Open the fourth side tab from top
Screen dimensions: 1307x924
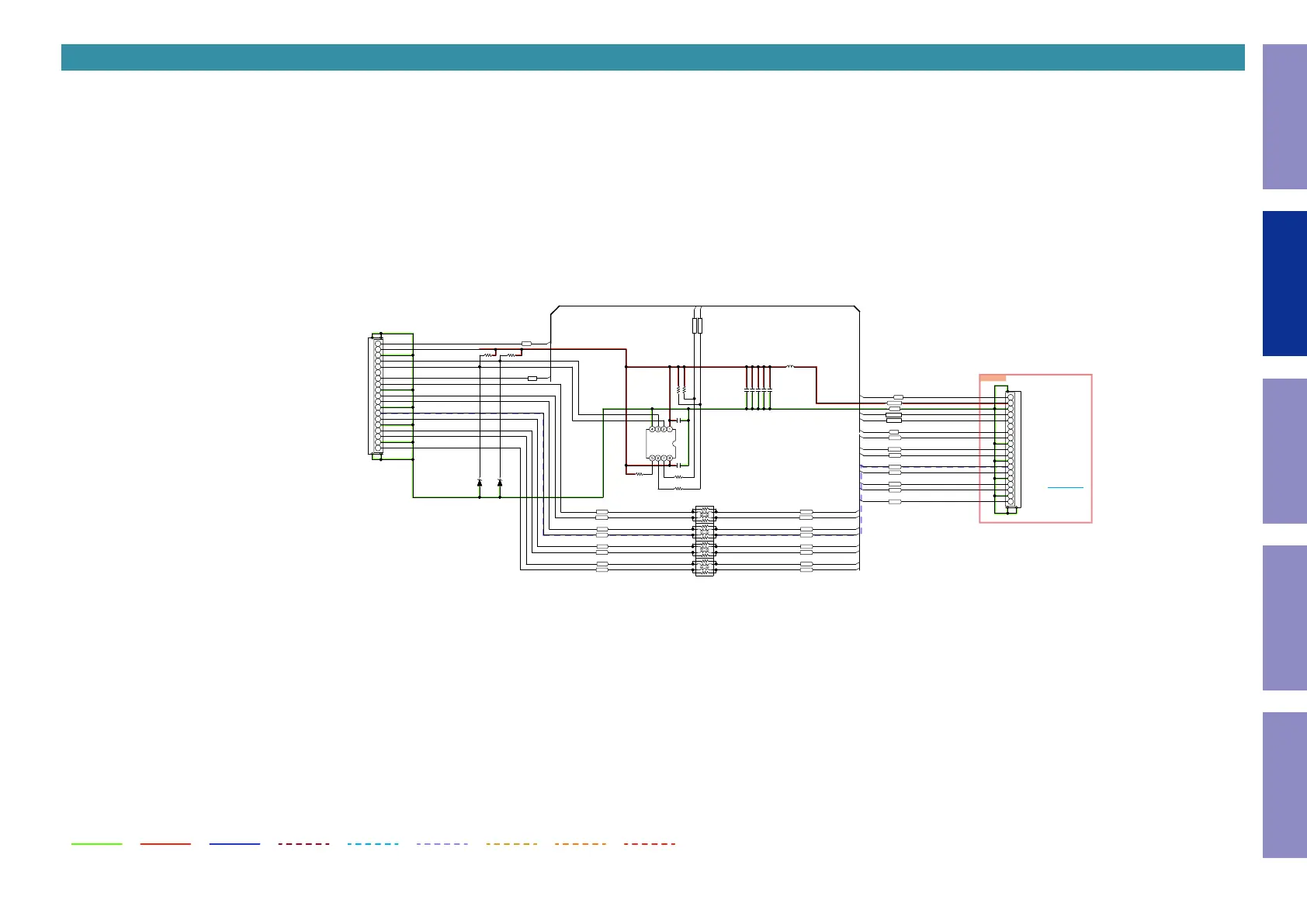click(x=1284, y=618)
